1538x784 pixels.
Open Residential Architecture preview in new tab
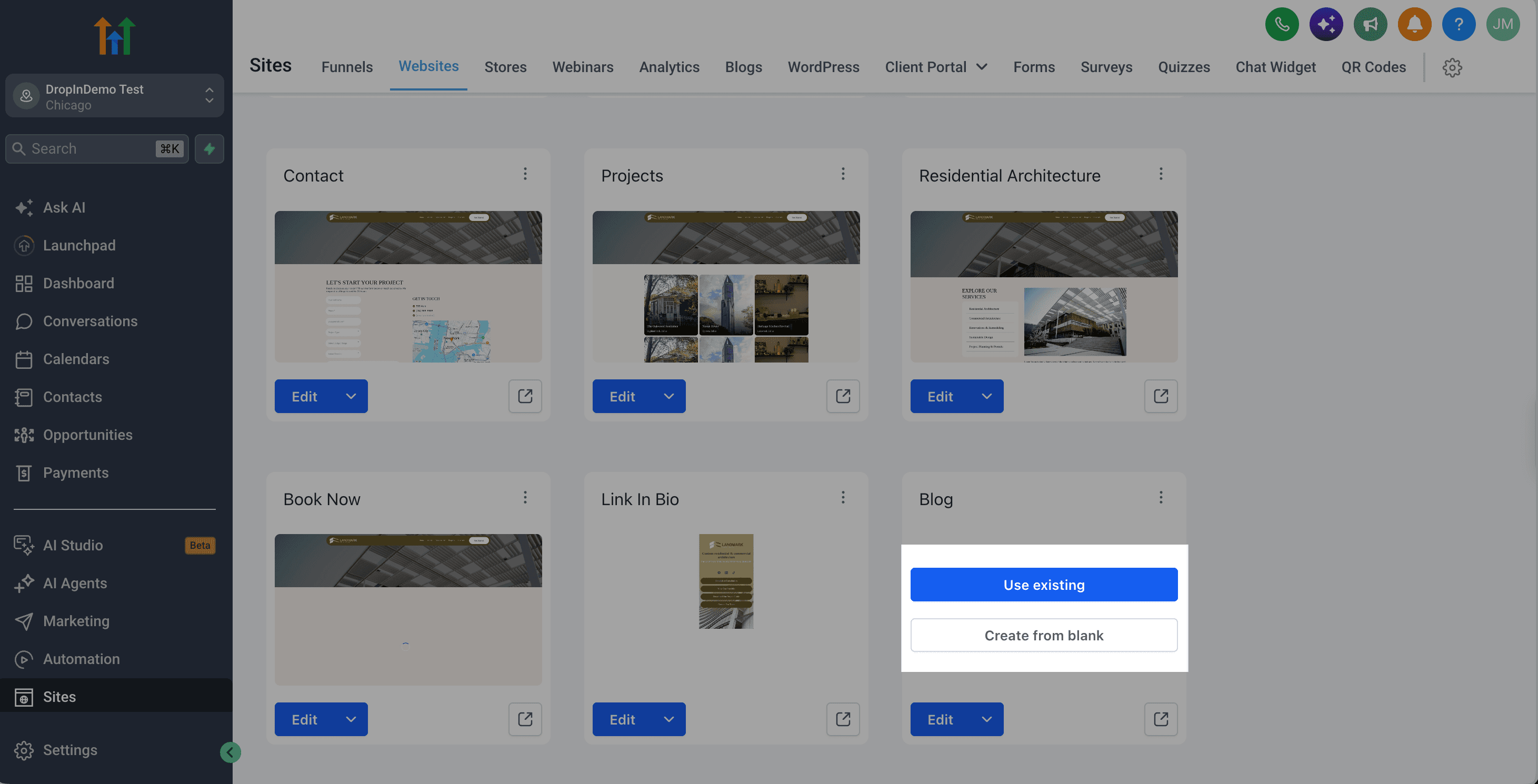tap(1161, 396)
